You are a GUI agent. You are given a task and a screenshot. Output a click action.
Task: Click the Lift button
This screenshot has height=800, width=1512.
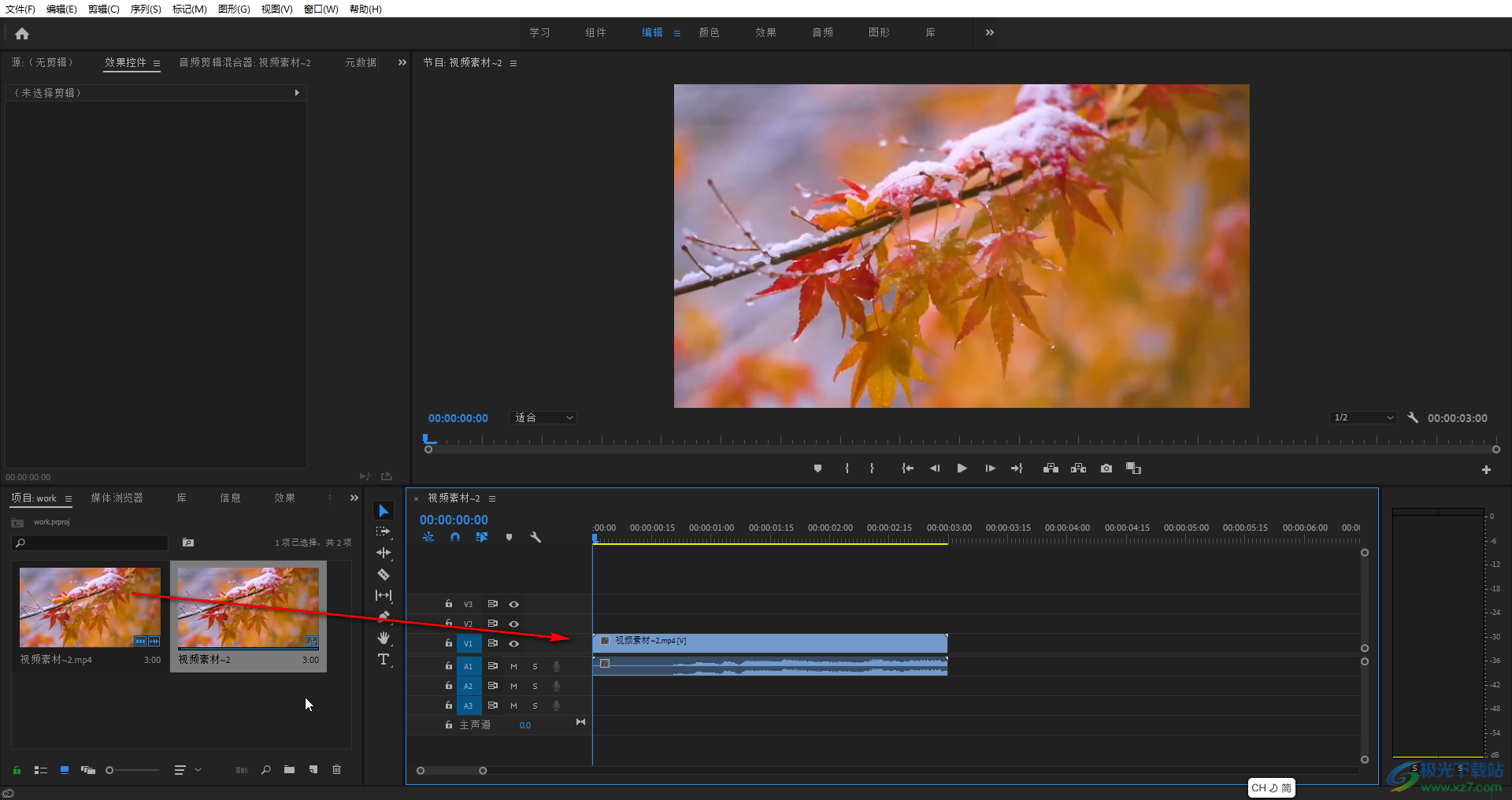tap(1051, 469)
